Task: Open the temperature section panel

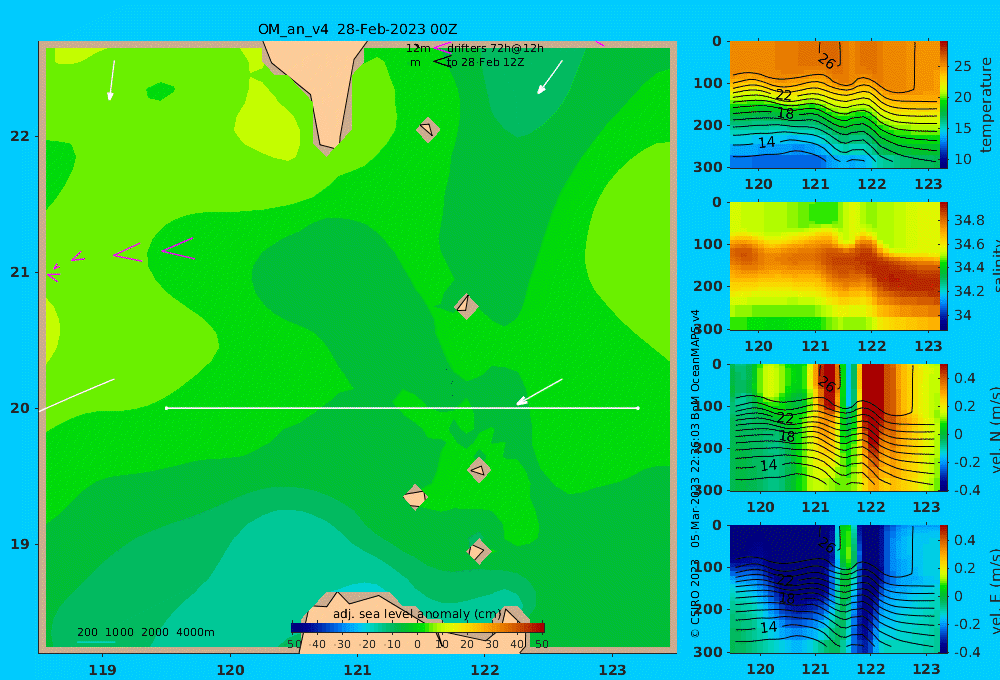Action: pos(834,105)
